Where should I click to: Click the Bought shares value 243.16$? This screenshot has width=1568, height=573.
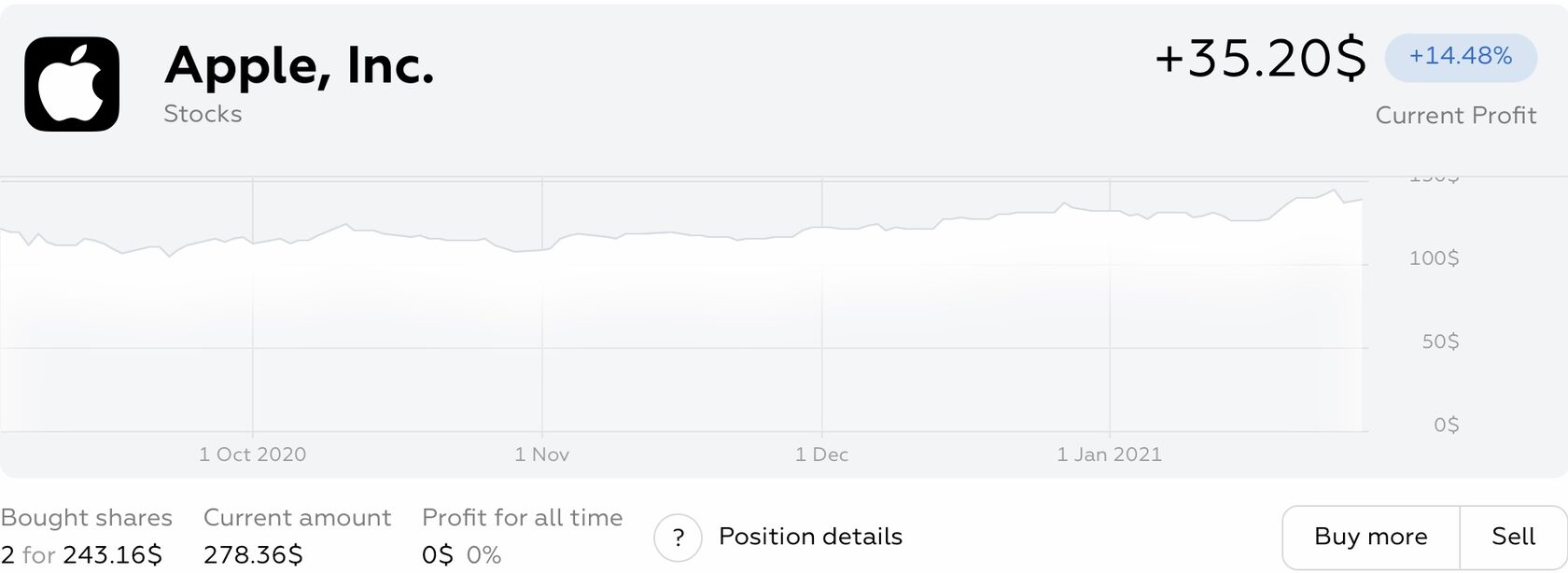click(112, 555)
